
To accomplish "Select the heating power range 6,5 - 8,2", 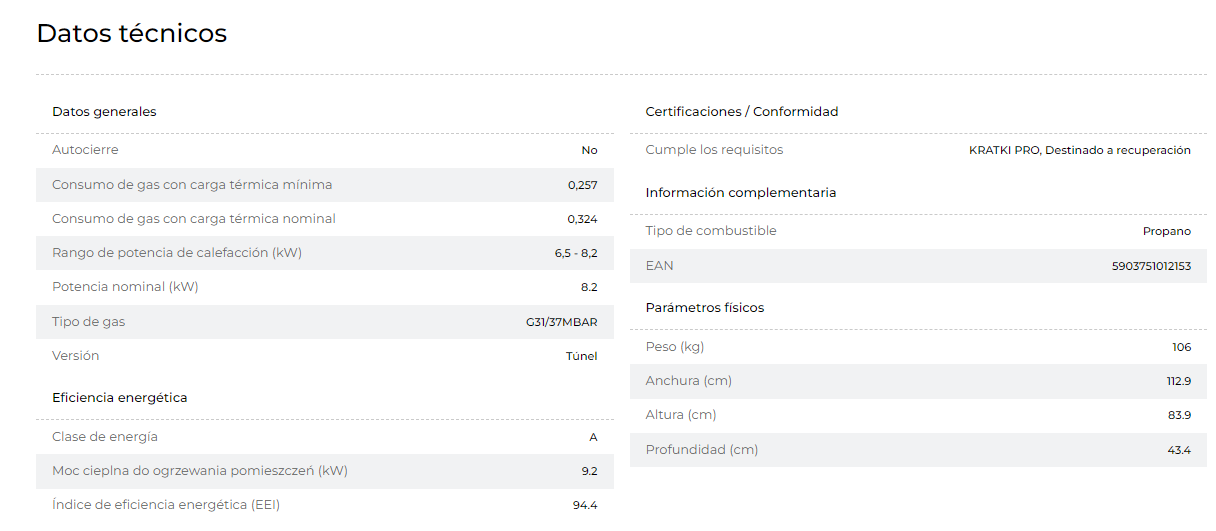I will pyautogui.click(x=576, y=253).
